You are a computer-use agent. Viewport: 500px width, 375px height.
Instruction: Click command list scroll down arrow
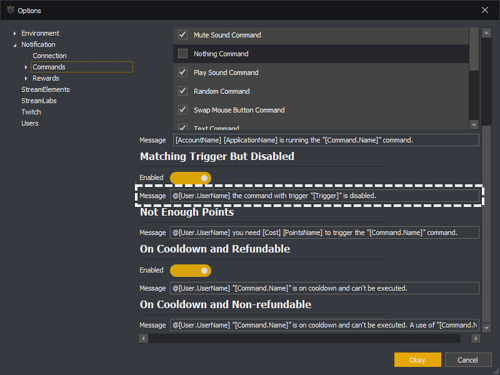pos(474,125)
